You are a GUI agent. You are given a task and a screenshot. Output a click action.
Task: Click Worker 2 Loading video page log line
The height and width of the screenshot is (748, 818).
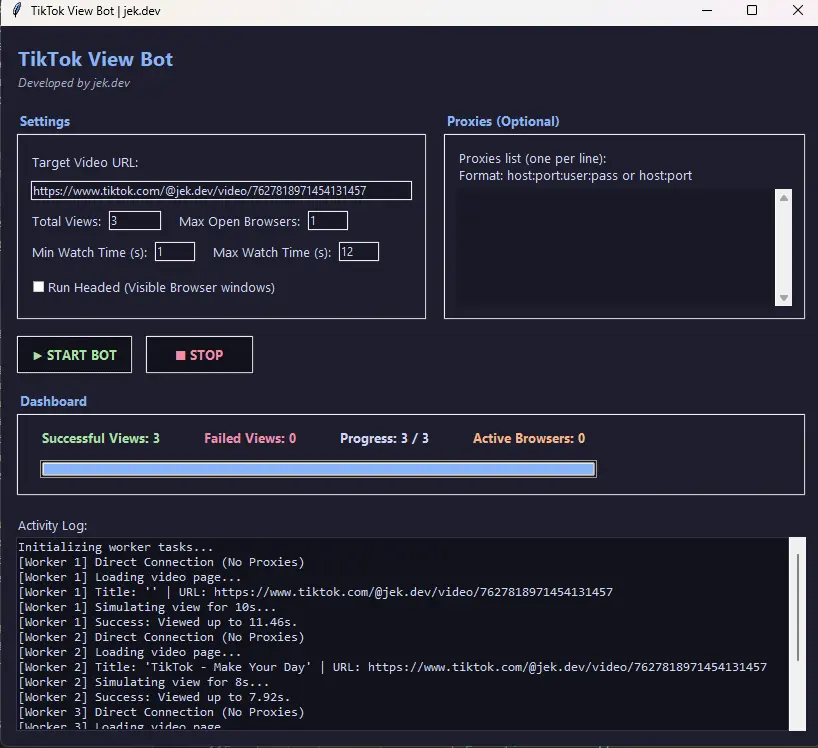129,653
